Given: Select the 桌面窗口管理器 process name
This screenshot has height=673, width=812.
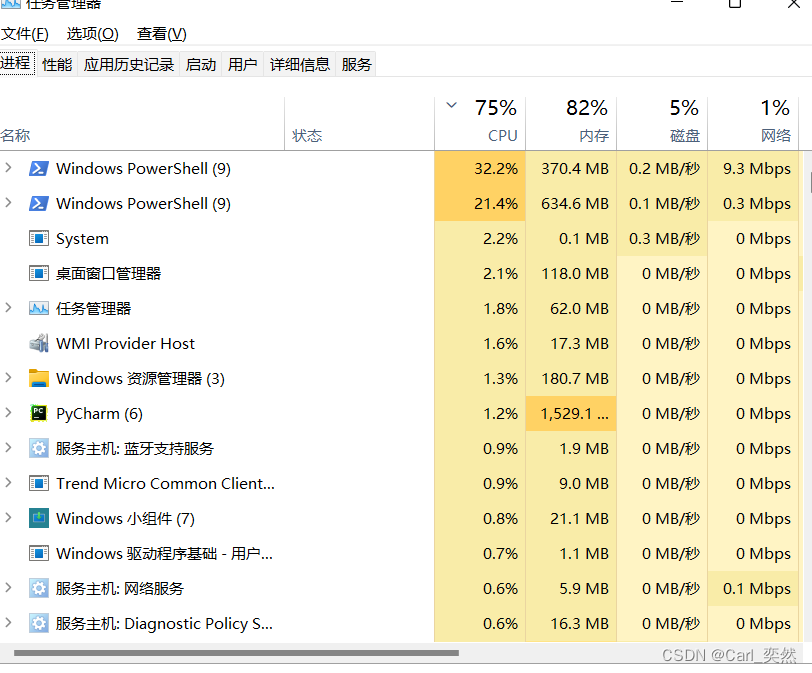Looking at the screenshot, I should click(108, 273).
